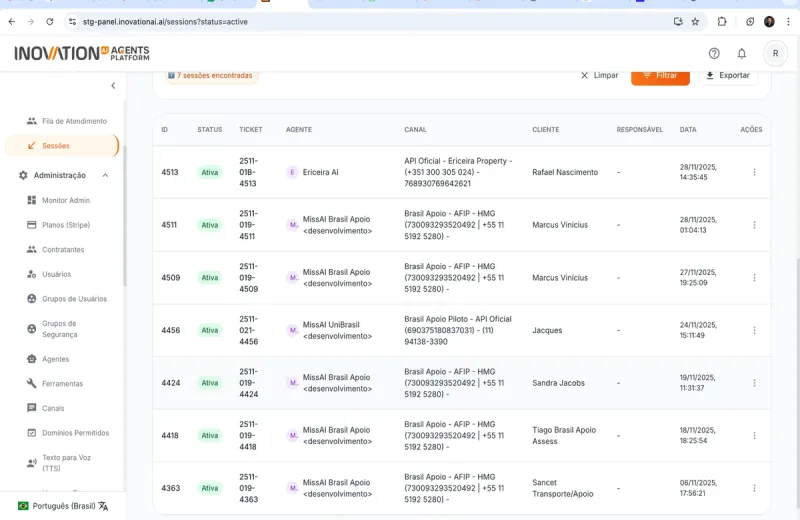Select Sessões in sidebar
Screen dimensions: 800x520
pyautogui.click(x=61, y=145)
